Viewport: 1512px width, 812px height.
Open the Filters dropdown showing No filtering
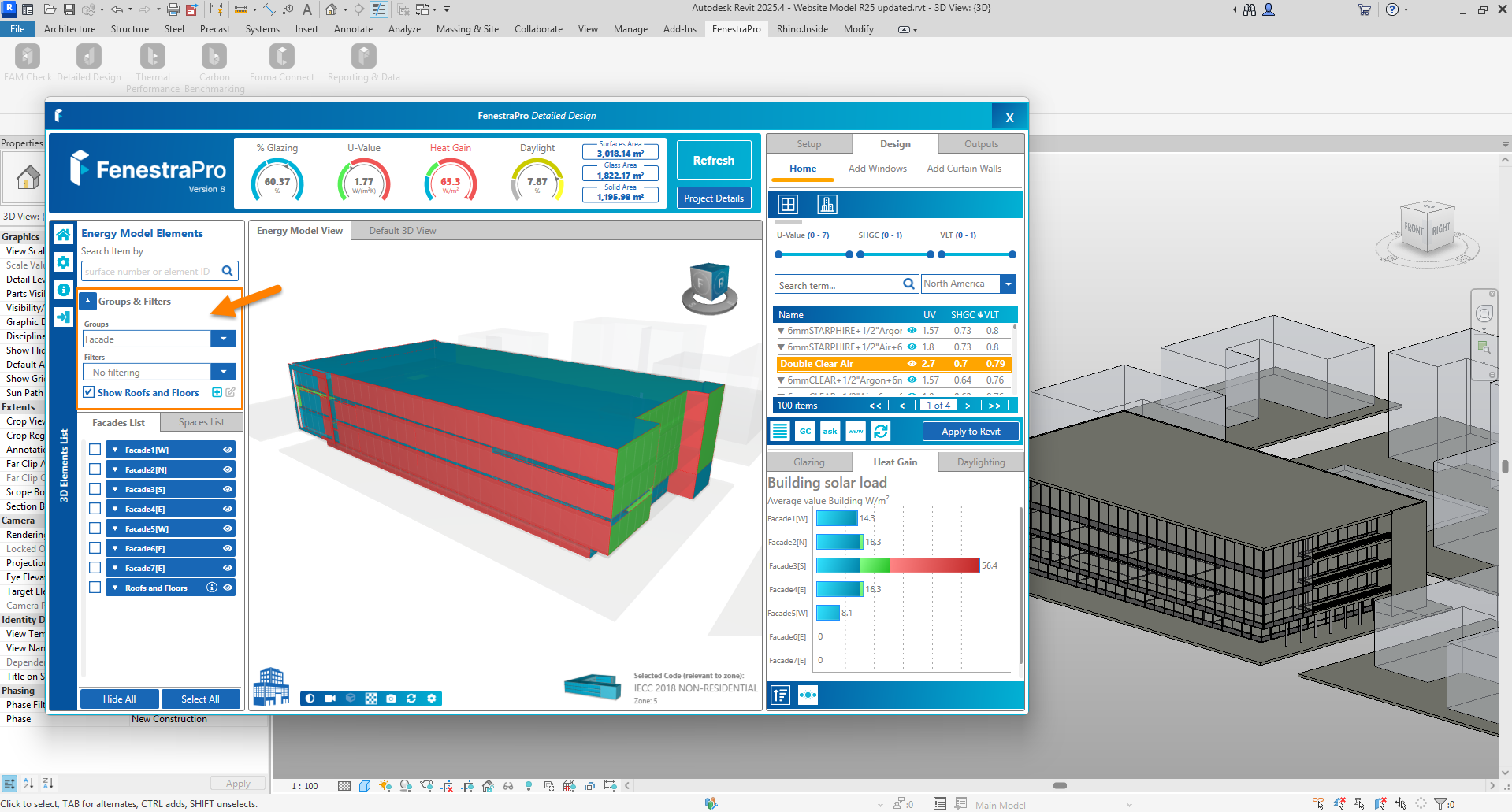click(224, 372)
